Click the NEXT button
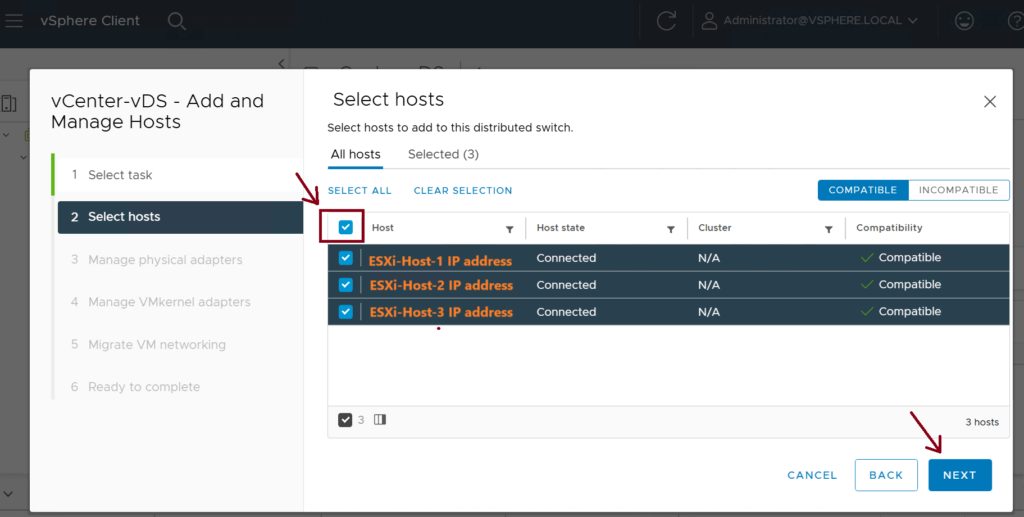The height and width of the screenshot is (517, 1024). click(960, 475)
